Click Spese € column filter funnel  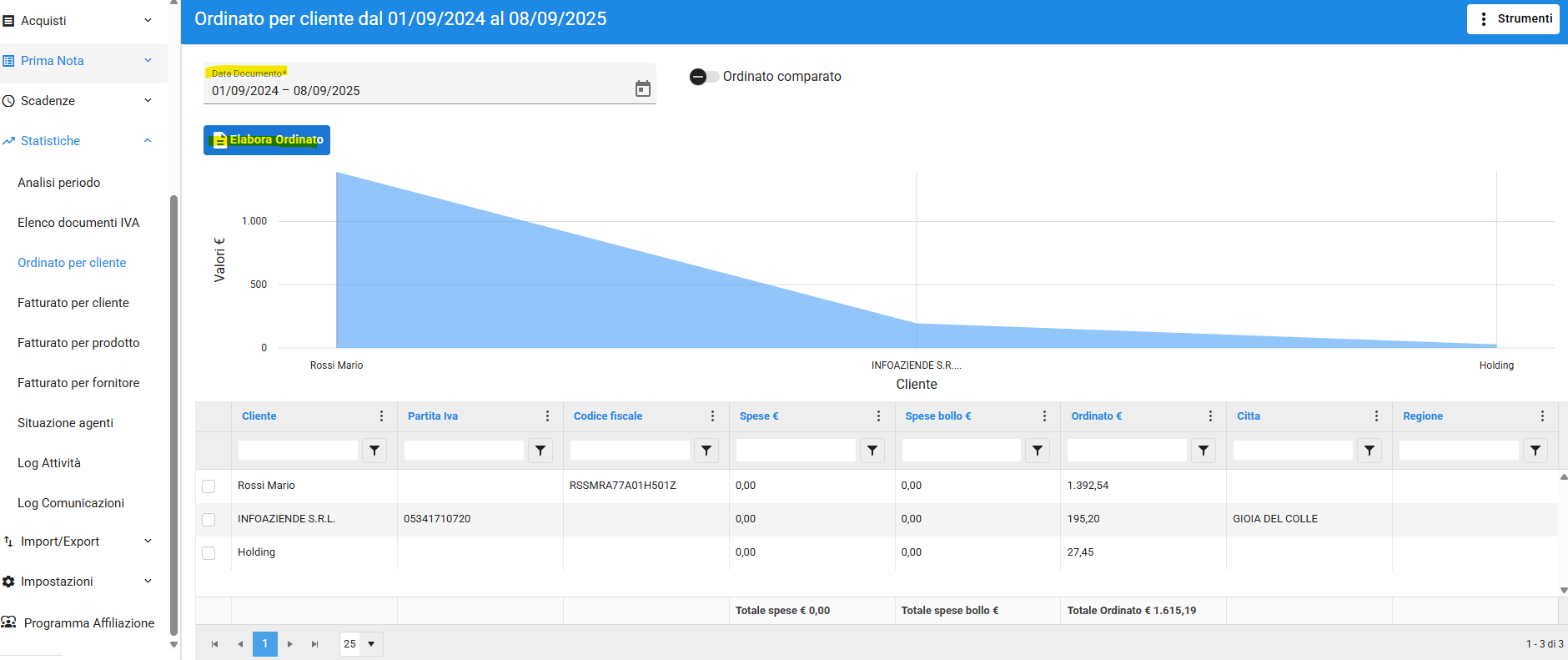click(872, 451)
